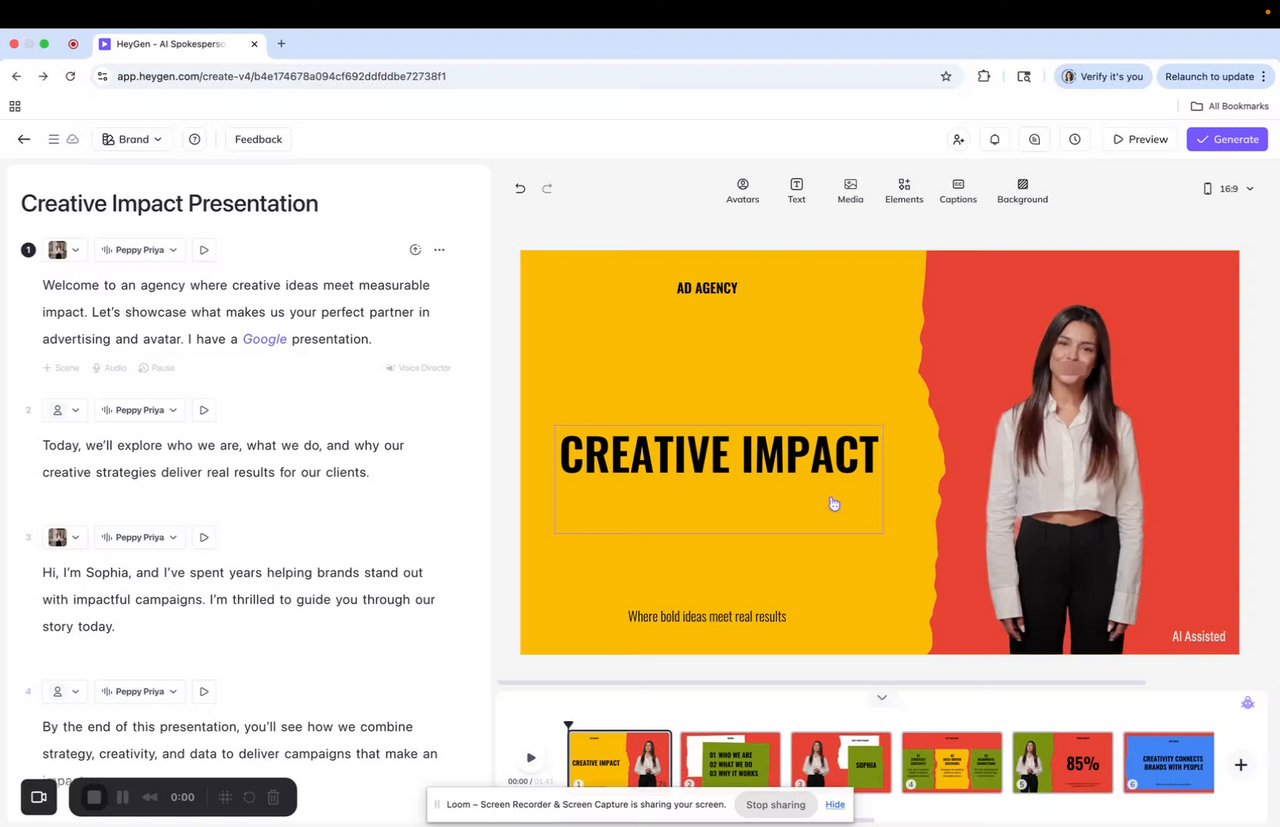
Task: Bookmark this page with the star icon
Action: pos(946,76)
